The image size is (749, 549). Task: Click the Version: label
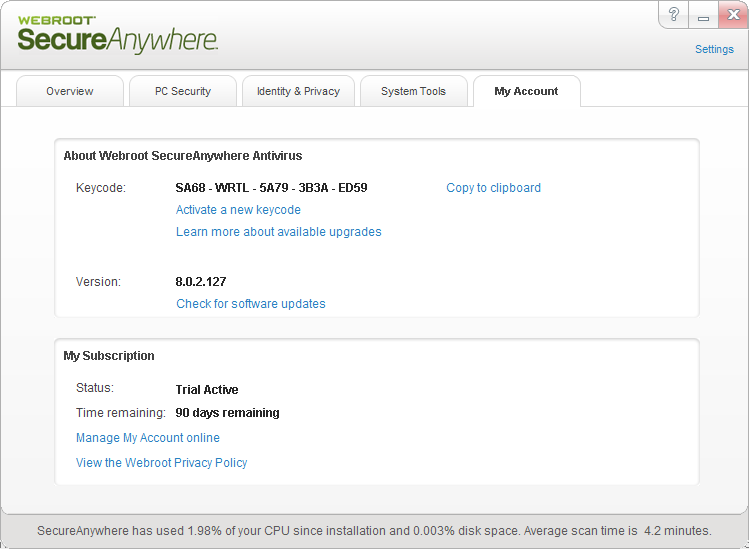coord(98,282)
